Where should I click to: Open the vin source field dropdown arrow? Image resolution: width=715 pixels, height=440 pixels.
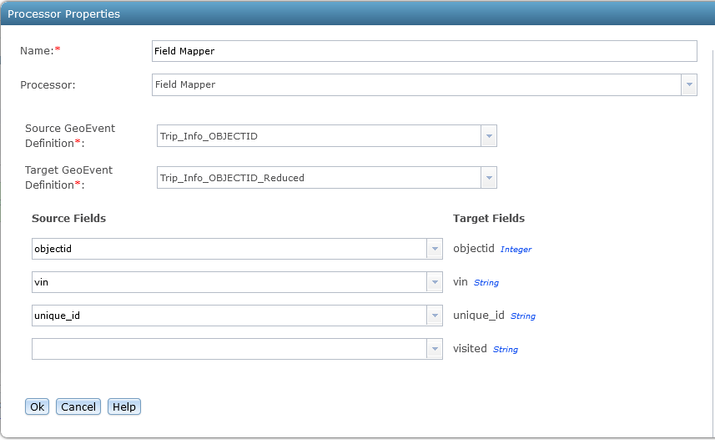435,283
